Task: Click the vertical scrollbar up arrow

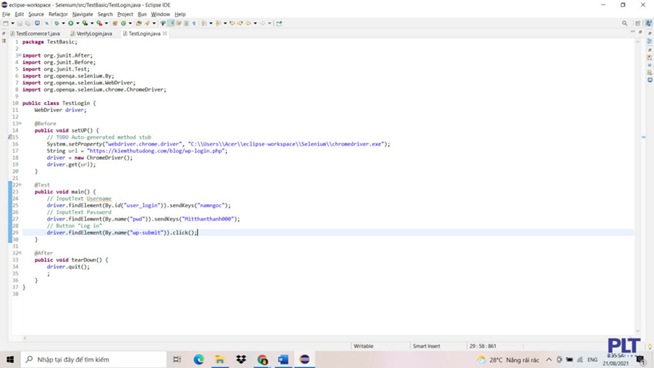Action: 637,42
